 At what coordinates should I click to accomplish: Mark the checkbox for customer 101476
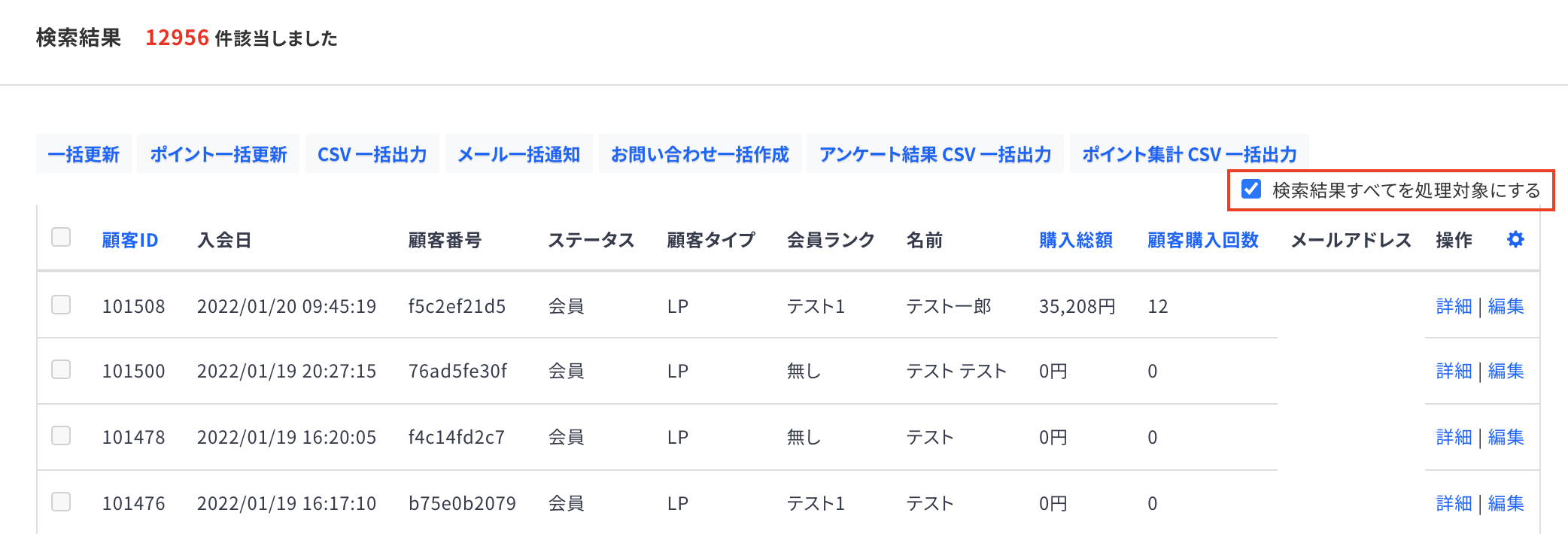tap(61, 502)
